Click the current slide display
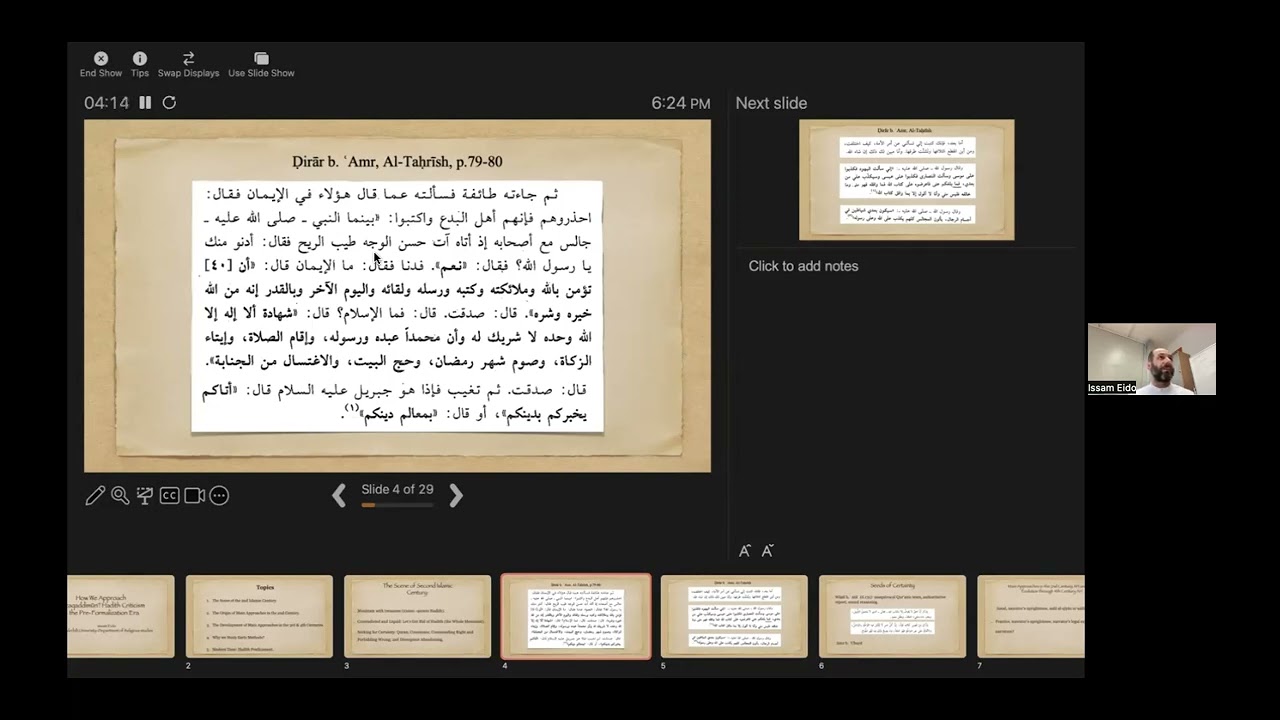The height and width of the screenshot is (720, 1280). [397, 296]
